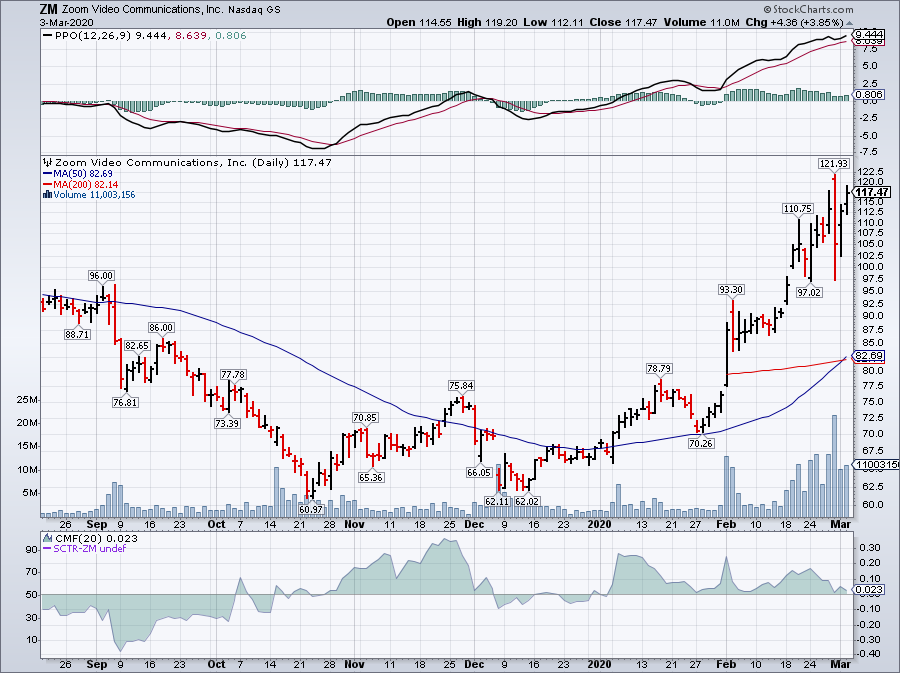Click the -0.40 label on the CMF axis
Viewport: 900px width, 673px height.
click(x=870, y=654)
